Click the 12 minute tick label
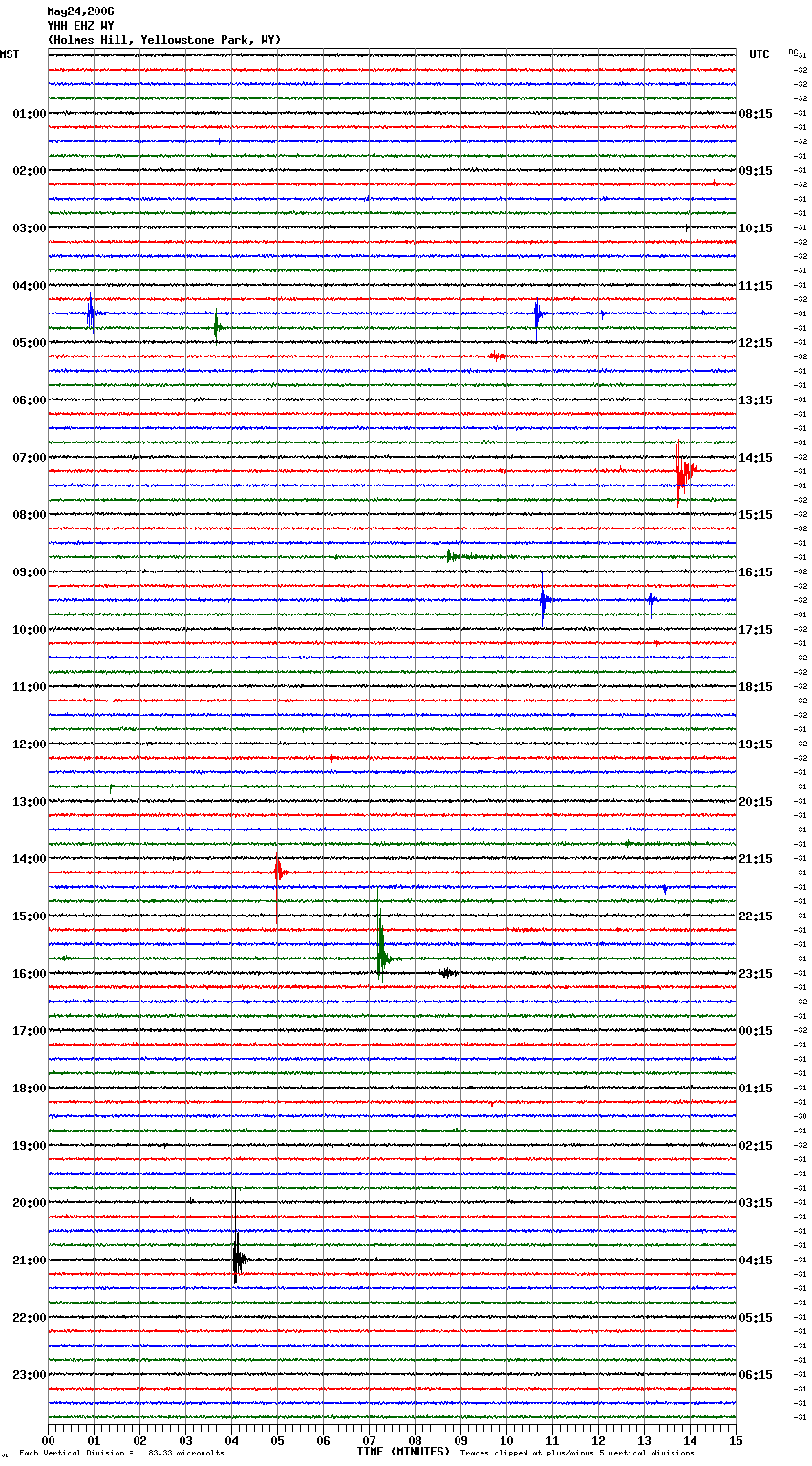812x1466 pixels. tap(598, 1440)
